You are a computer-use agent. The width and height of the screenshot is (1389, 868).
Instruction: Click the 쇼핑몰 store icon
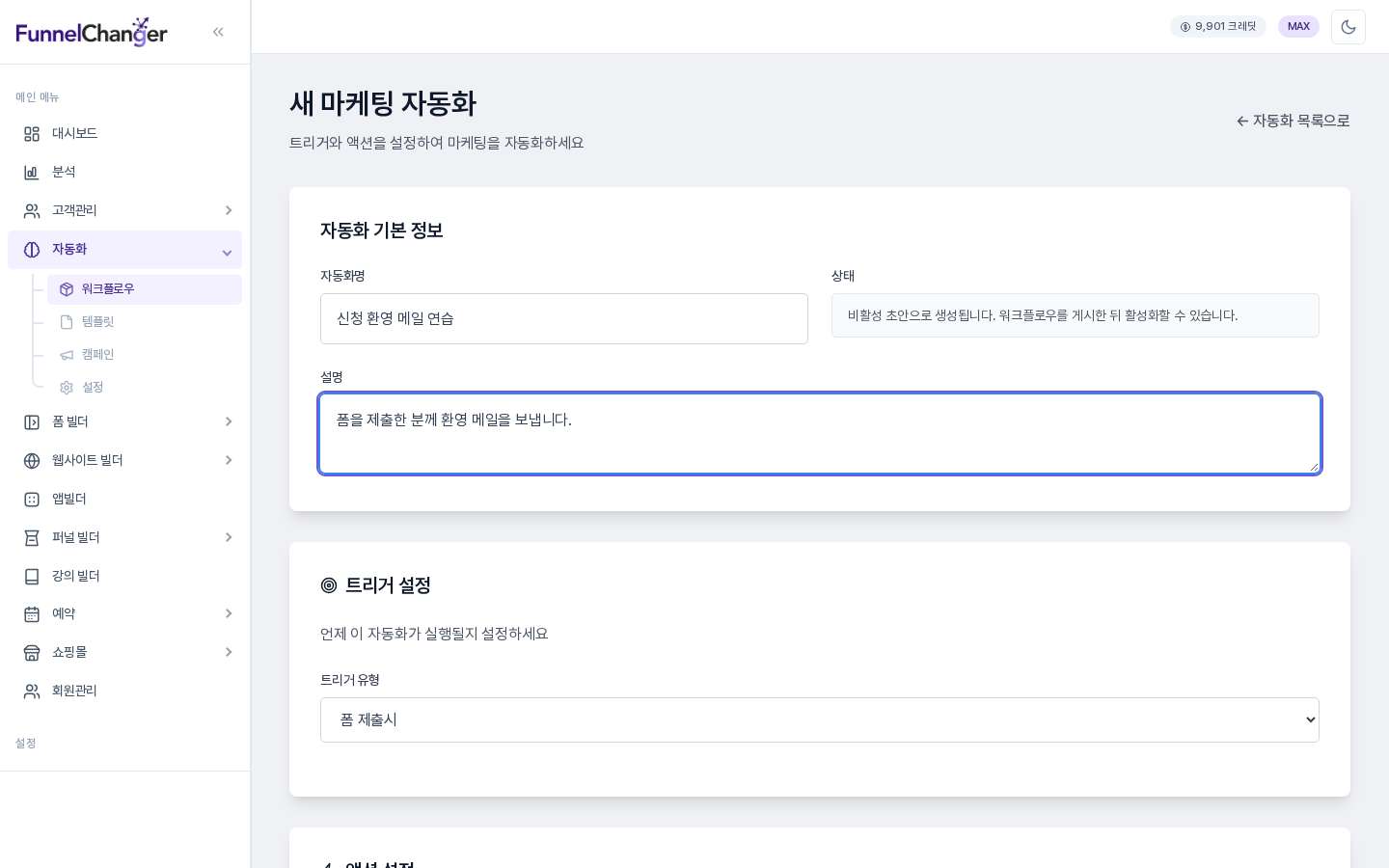tap(32, 653)
